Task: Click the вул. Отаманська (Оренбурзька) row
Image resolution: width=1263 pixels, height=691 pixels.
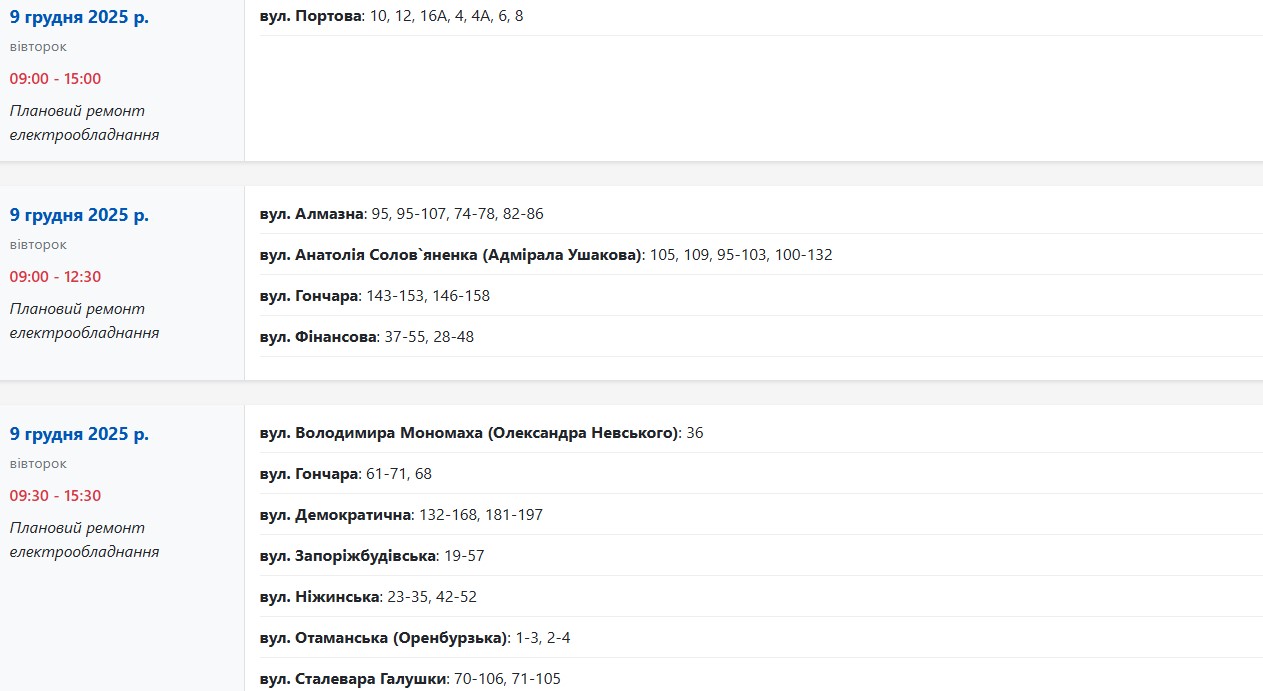Action: [x=414, y=638]
